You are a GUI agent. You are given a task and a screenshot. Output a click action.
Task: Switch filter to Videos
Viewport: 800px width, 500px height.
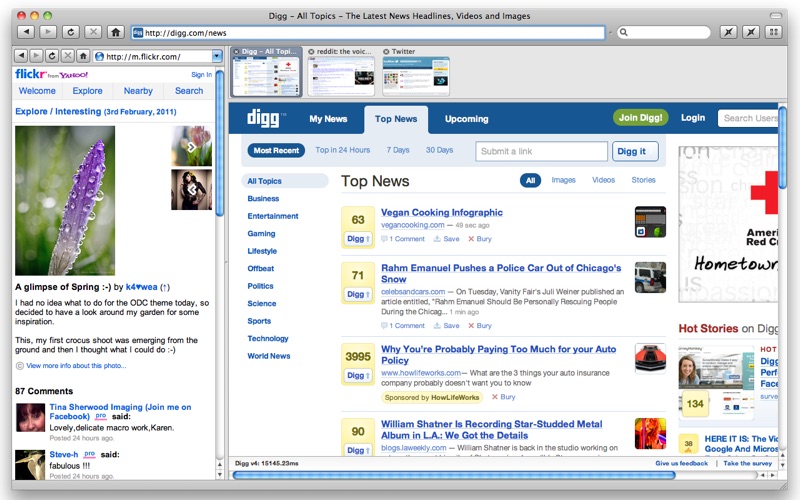click(603, 180)
